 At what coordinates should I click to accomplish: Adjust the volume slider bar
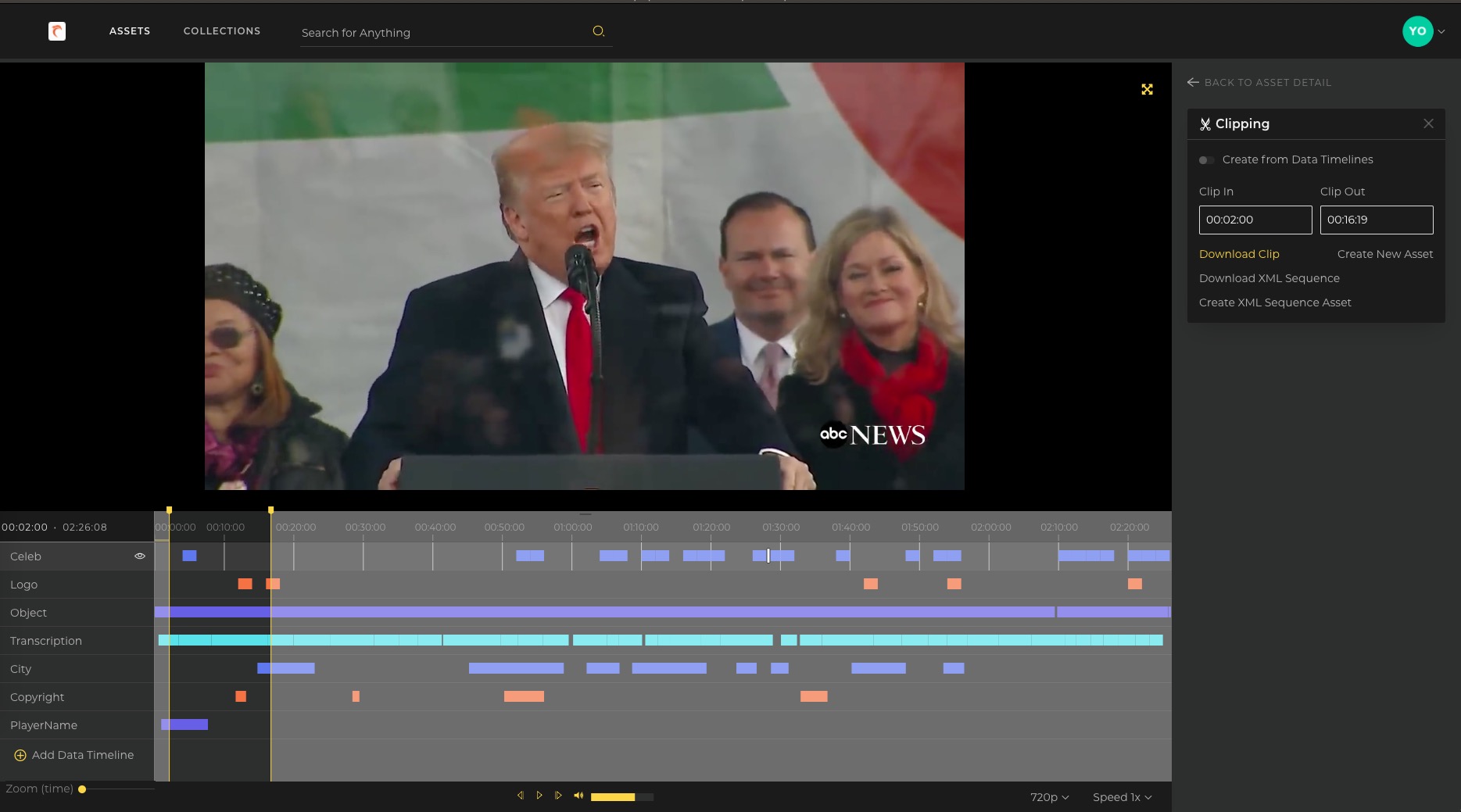tap(622, 796)
